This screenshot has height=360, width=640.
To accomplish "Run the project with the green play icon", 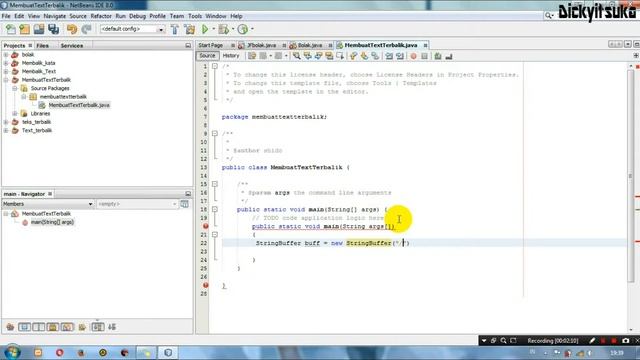I will click(205, 29).
